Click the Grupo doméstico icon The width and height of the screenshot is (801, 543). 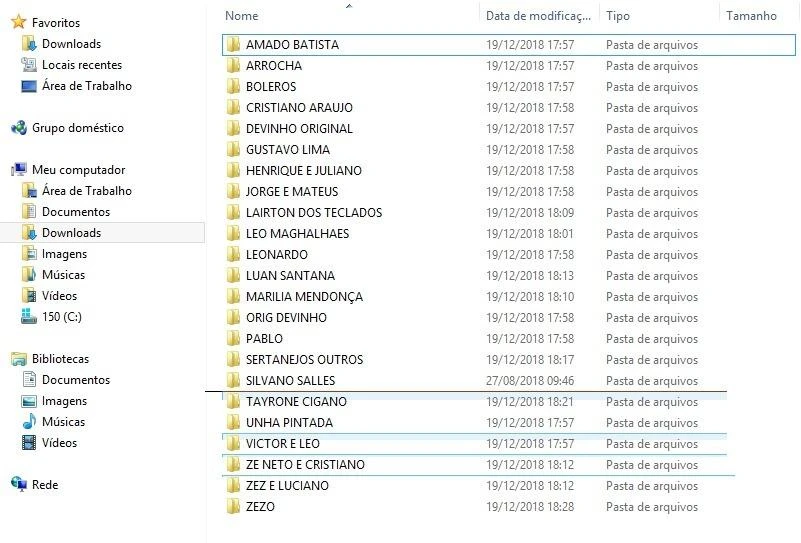[19, 128]
